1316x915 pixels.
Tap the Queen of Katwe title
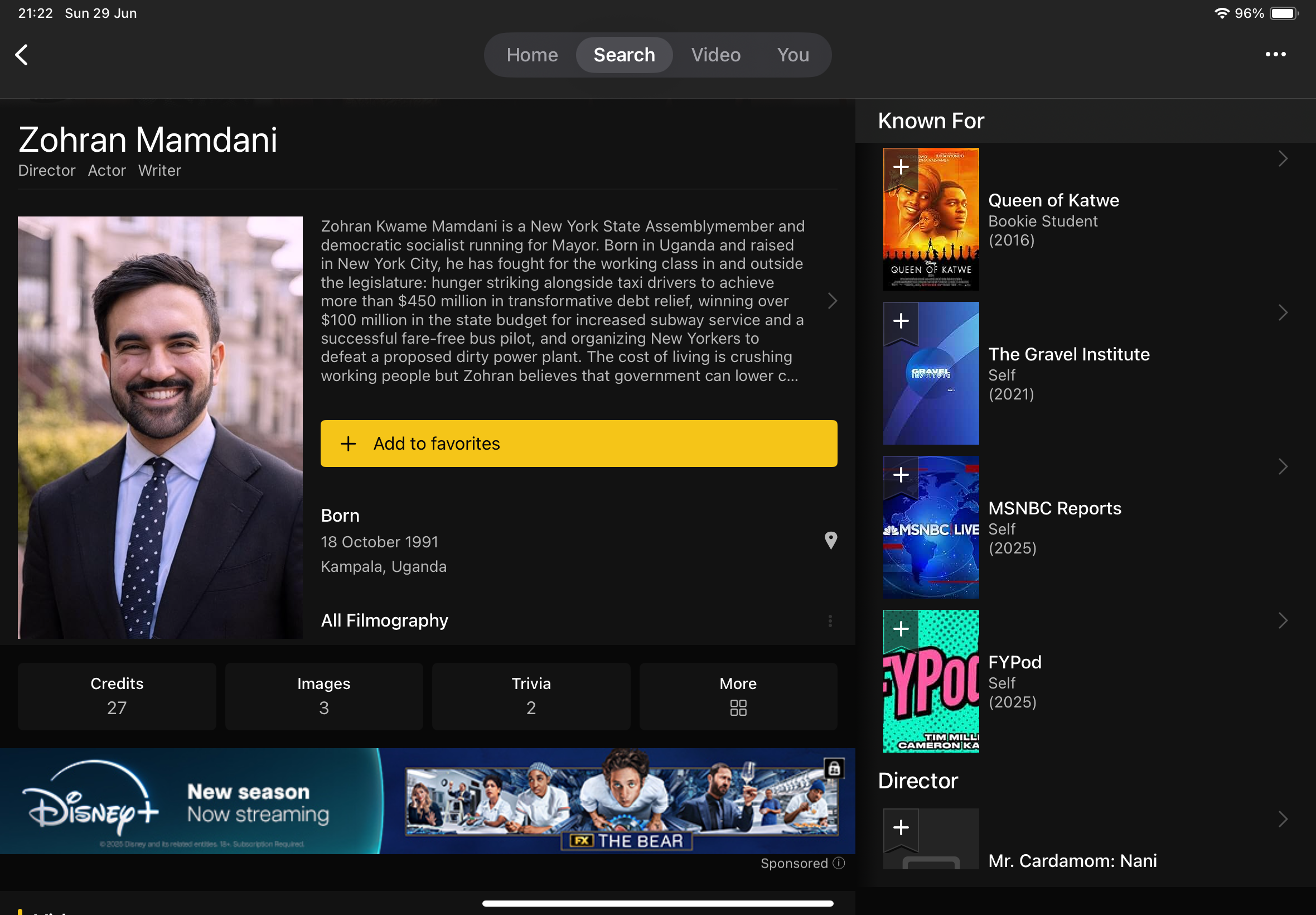pyautogui.click(x=1053, y=201)
